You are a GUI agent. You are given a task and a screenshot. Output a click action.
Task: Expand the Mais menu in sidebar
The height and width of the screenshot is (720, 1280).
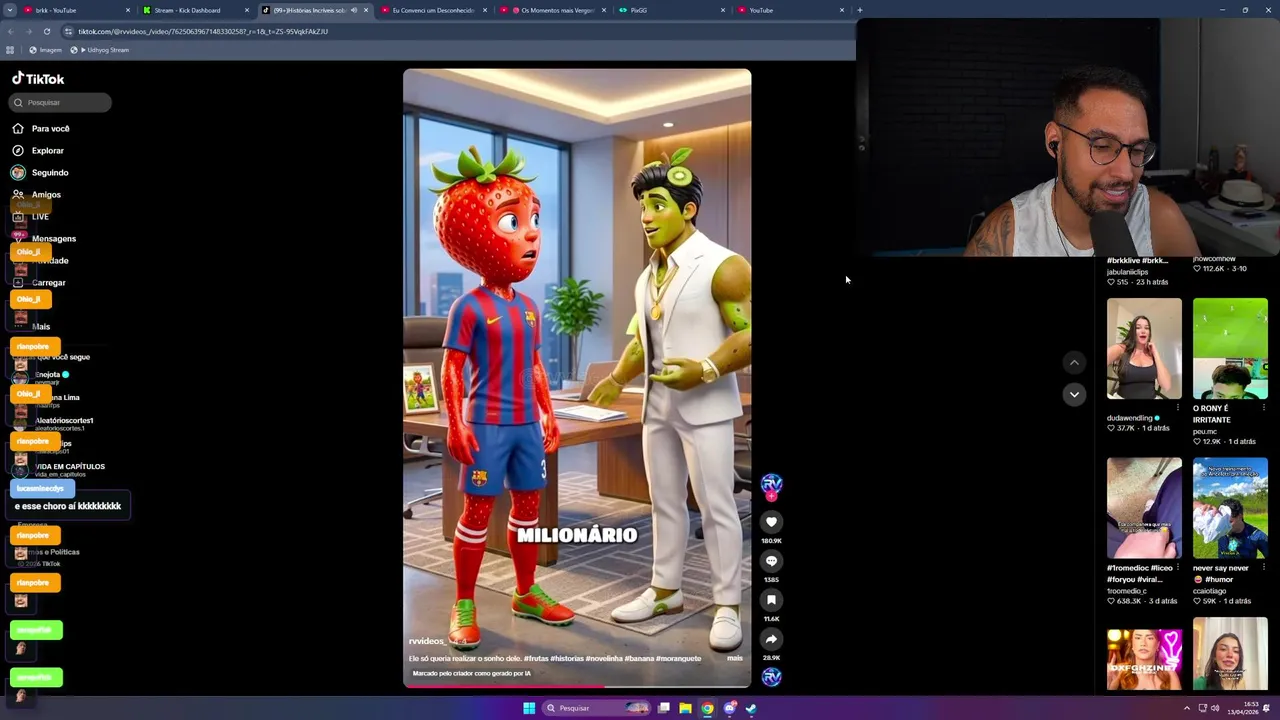pos(32,326)
